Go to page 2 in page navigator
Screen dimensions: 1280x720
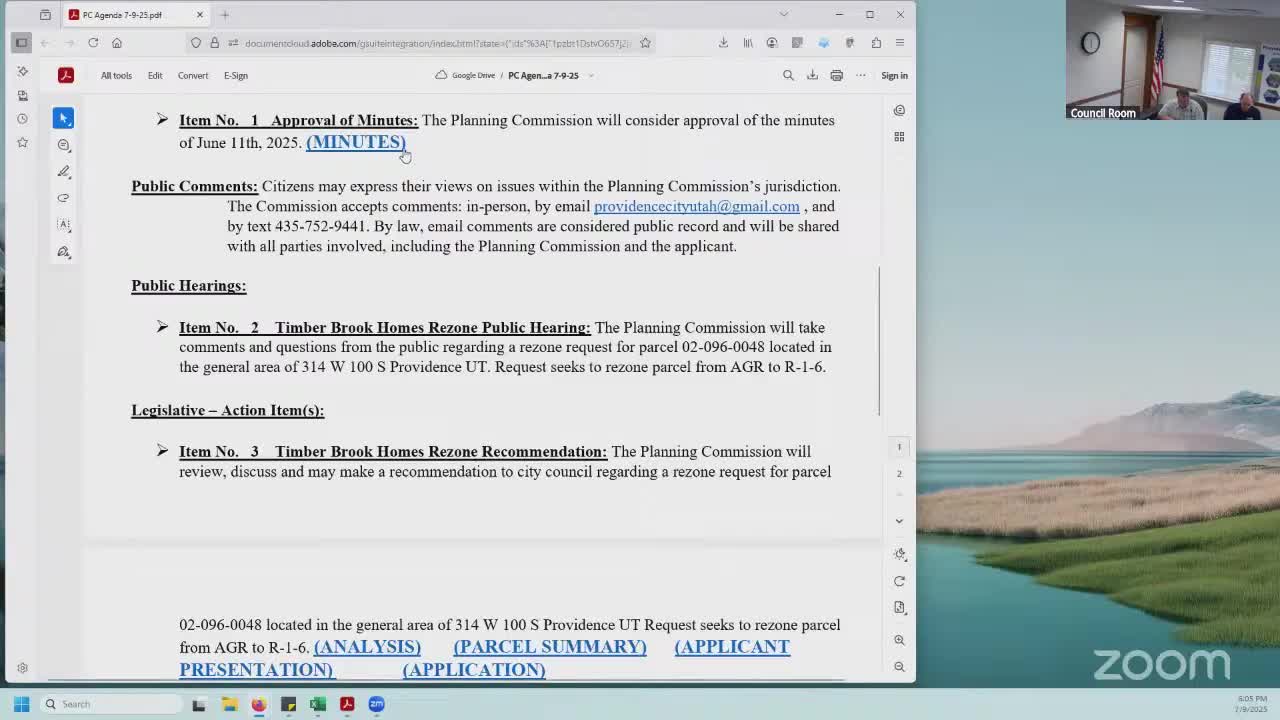point(899,473)
